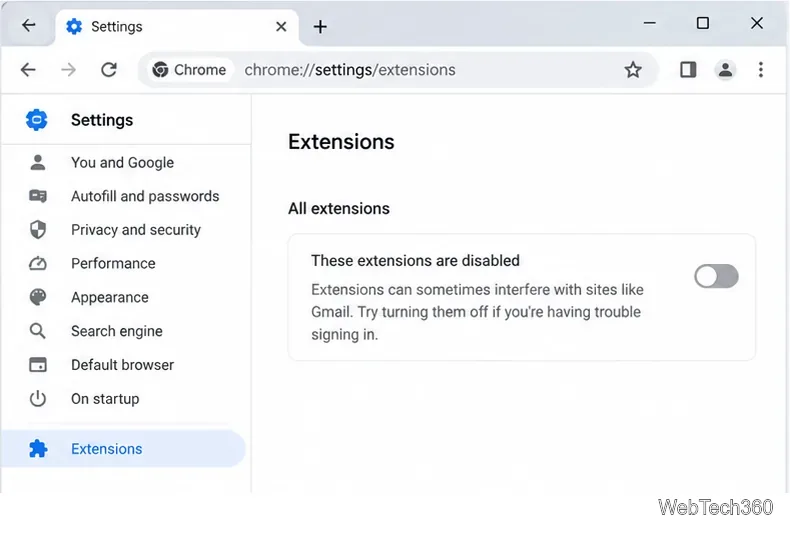790x535 pixels.
Task: Click the power icon for On startup
Action: tap(38, 398)
